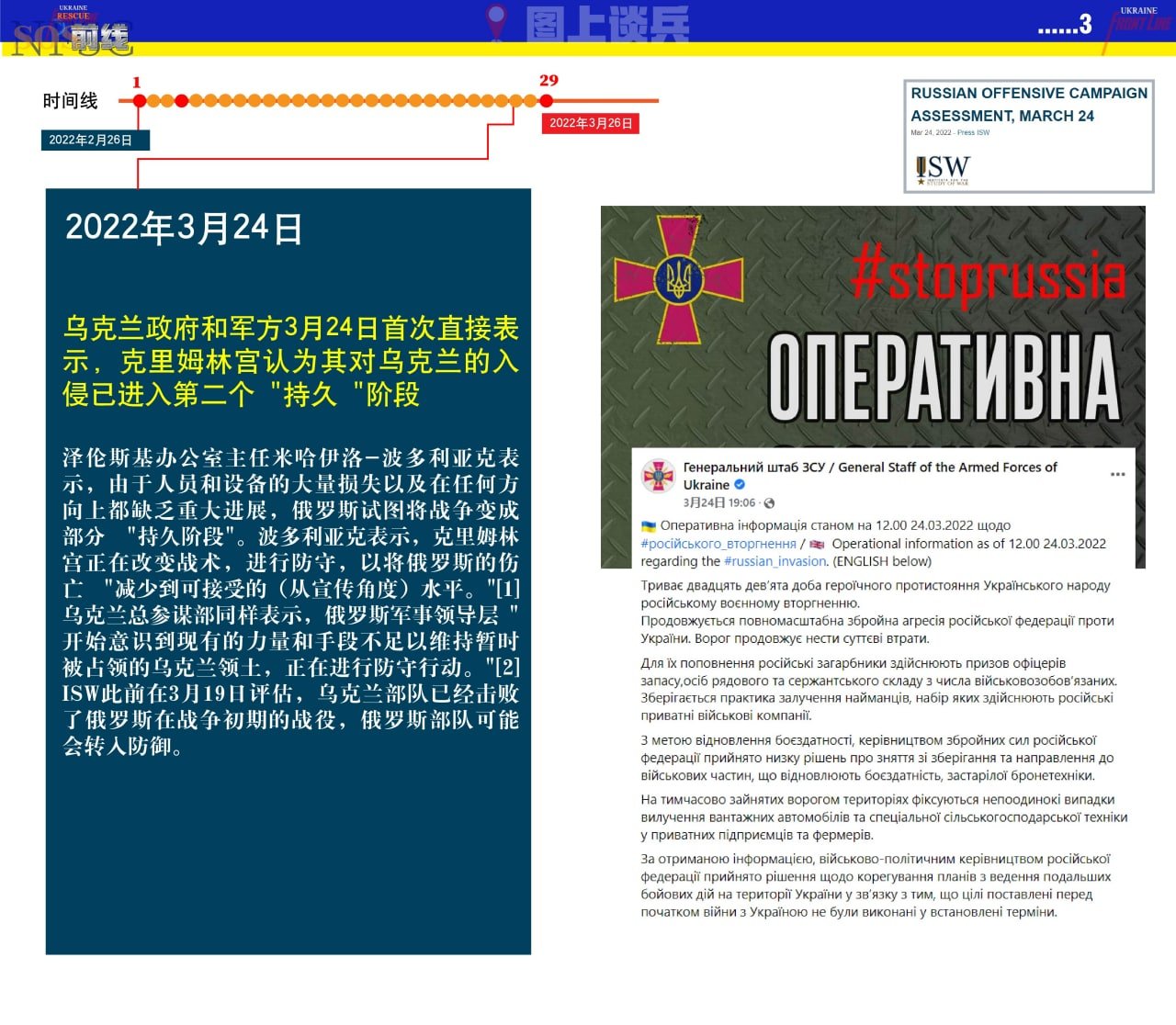This screenshot has height=1025, width=1176.
Task: Click the UK flag emoji in post
Action: click(x=817, y=544)
